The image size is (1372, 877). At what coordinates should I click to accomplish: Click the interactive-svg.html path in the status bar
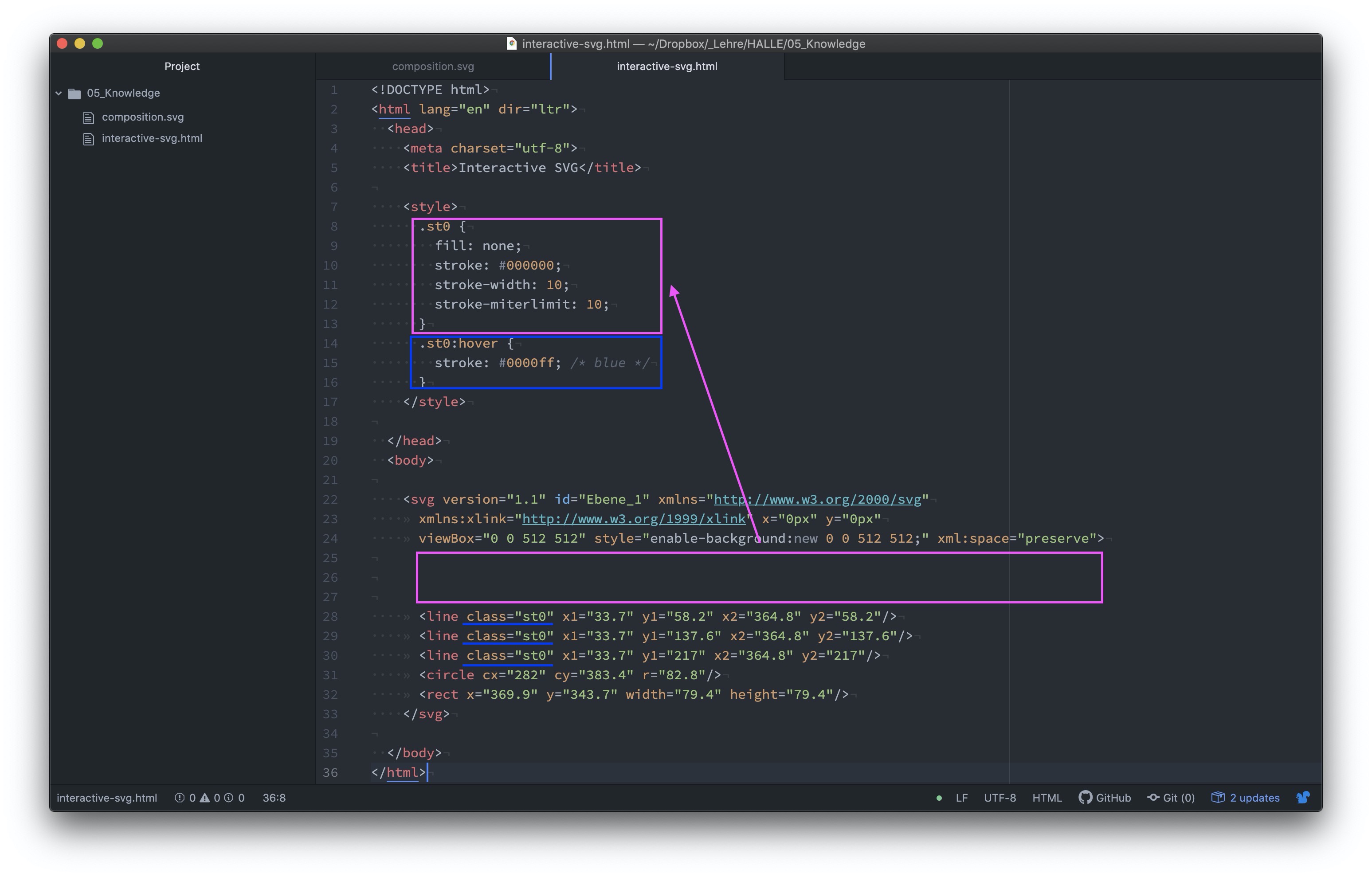point(106,798)
